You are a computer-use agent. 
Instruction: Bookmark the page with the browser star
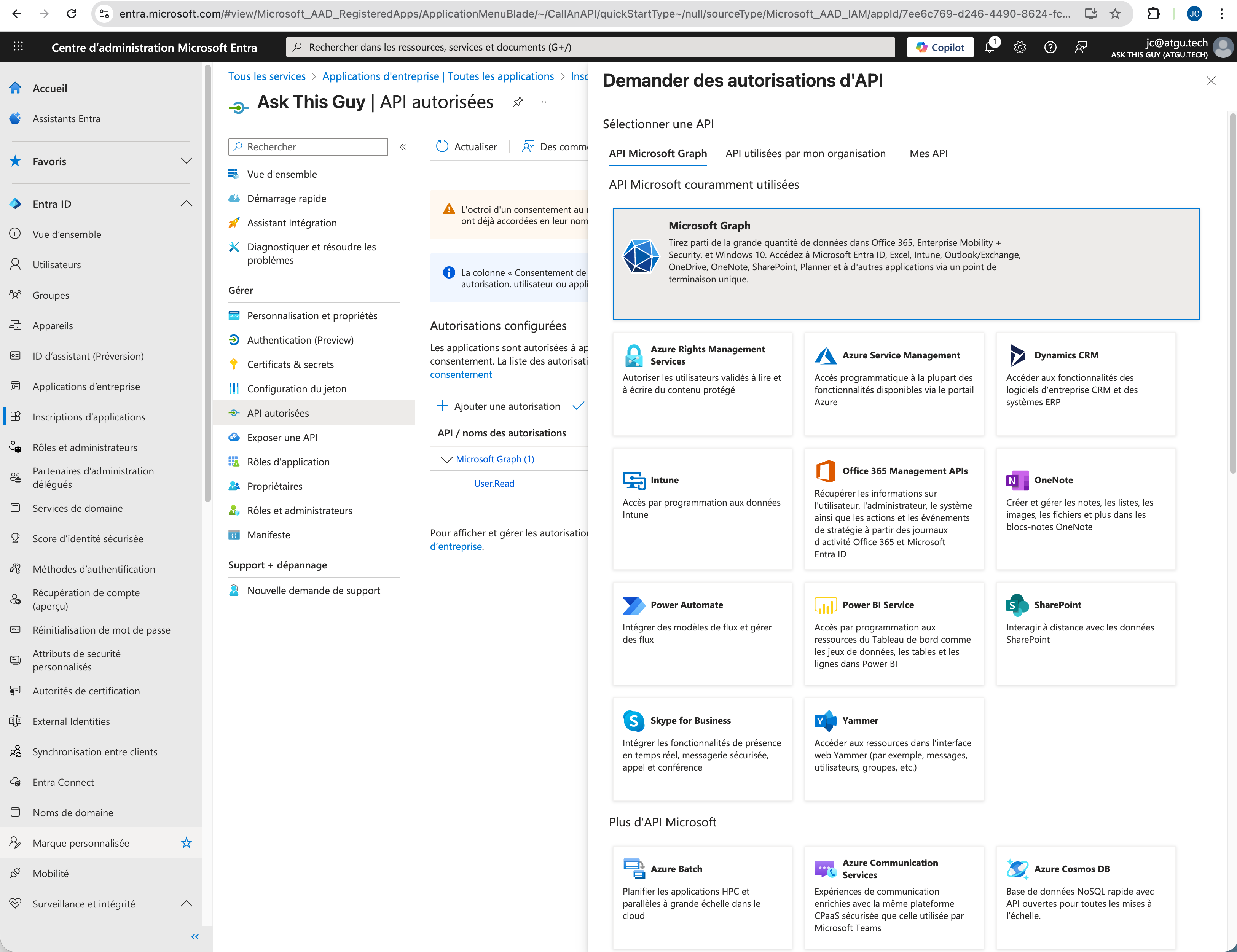tap(1115, 14)
